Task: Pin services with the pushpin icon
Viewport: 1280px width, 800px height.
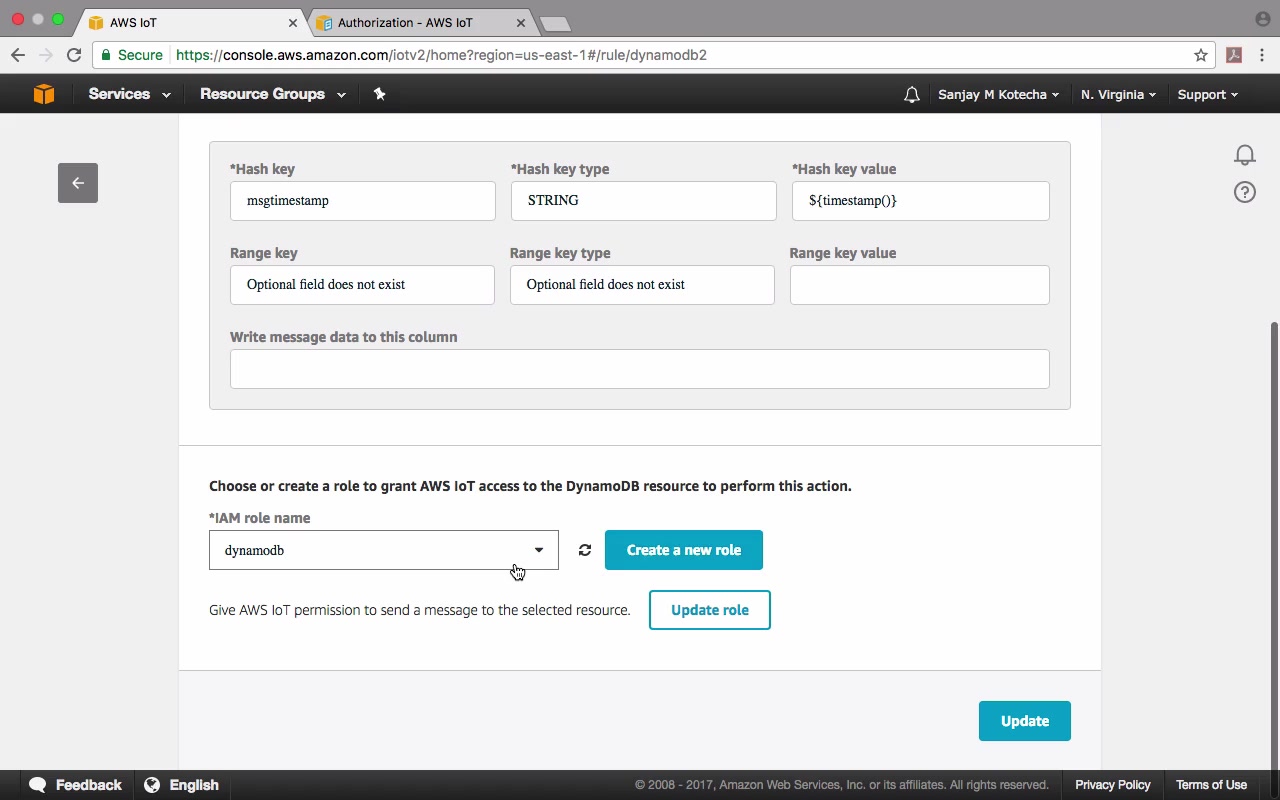Action: (379, 94)
